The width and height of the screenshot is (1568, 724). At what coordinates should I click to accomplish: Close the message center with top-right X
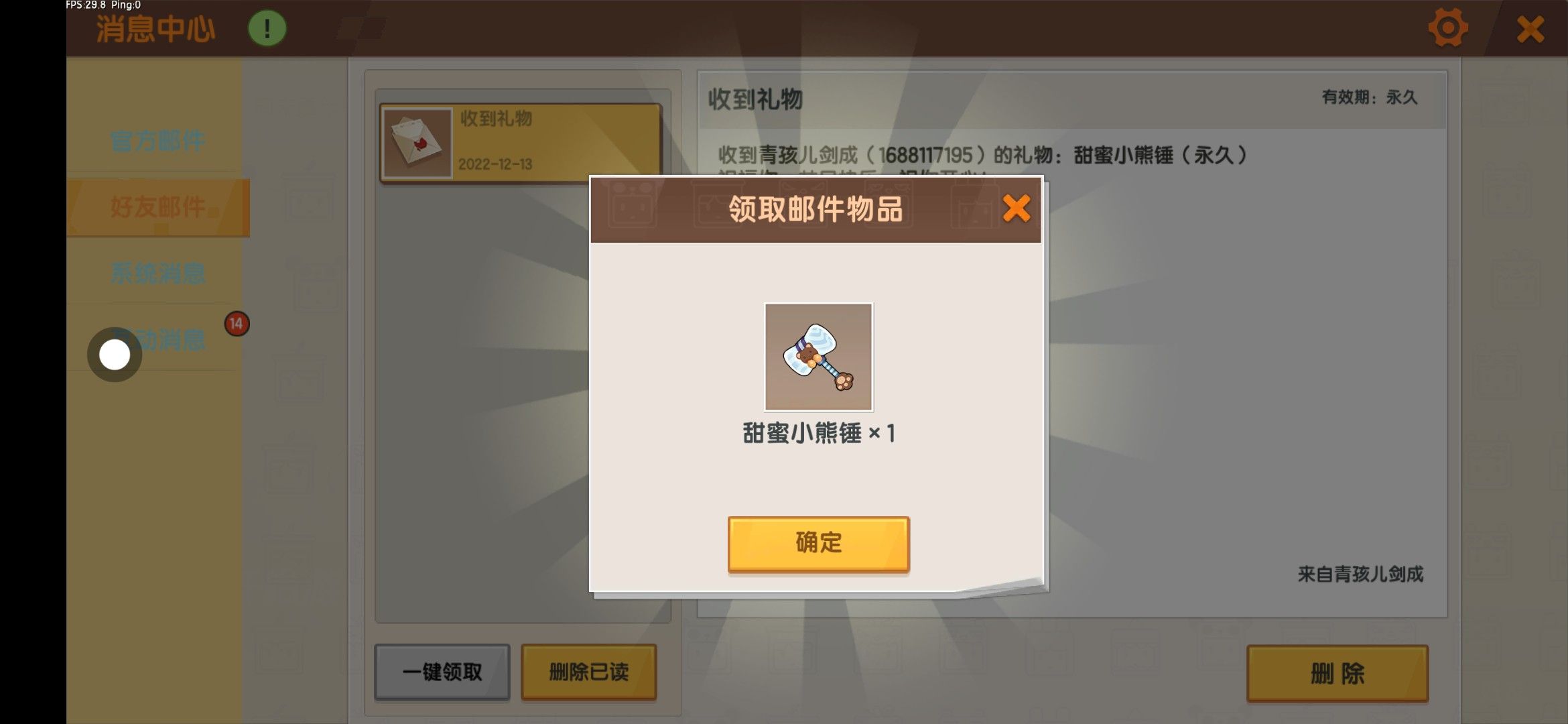(1530, 29)
